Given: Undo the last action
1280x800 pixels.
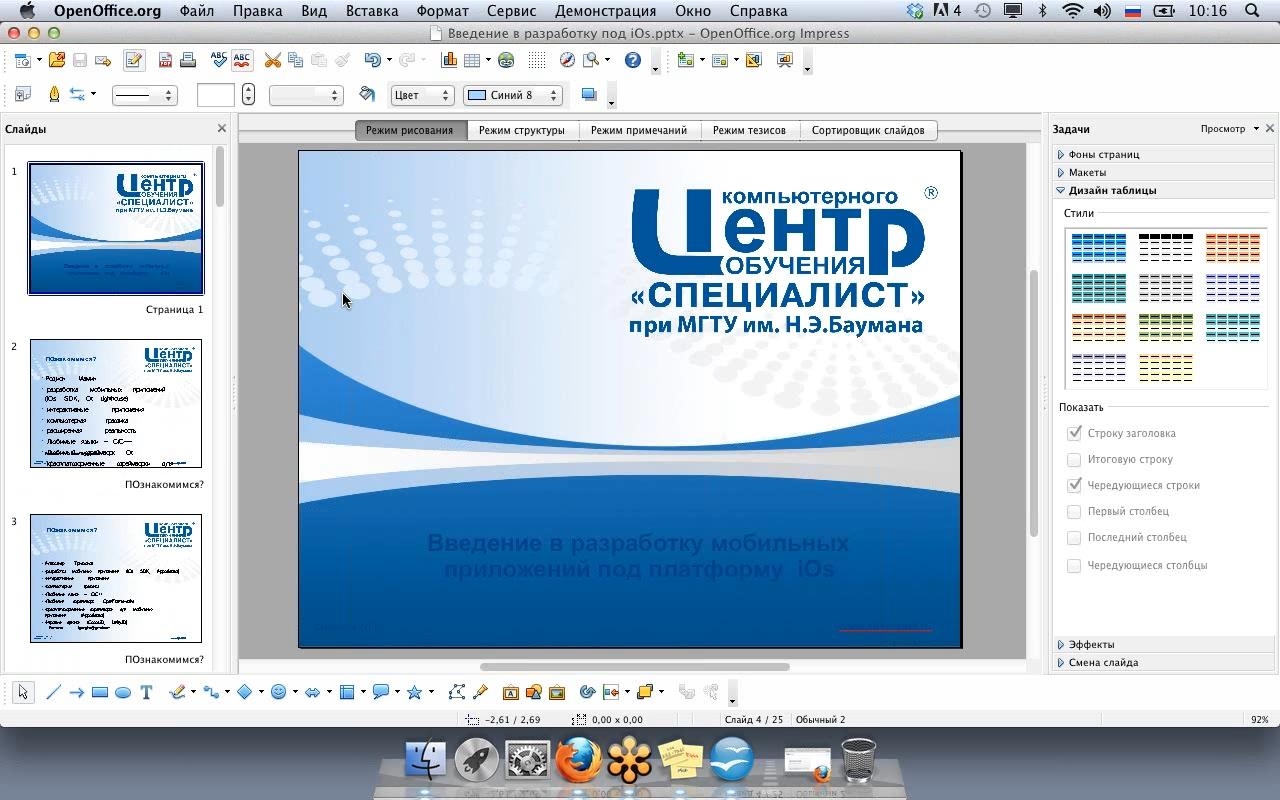Looking at the screenshot, I should click(x=372, y=61).
